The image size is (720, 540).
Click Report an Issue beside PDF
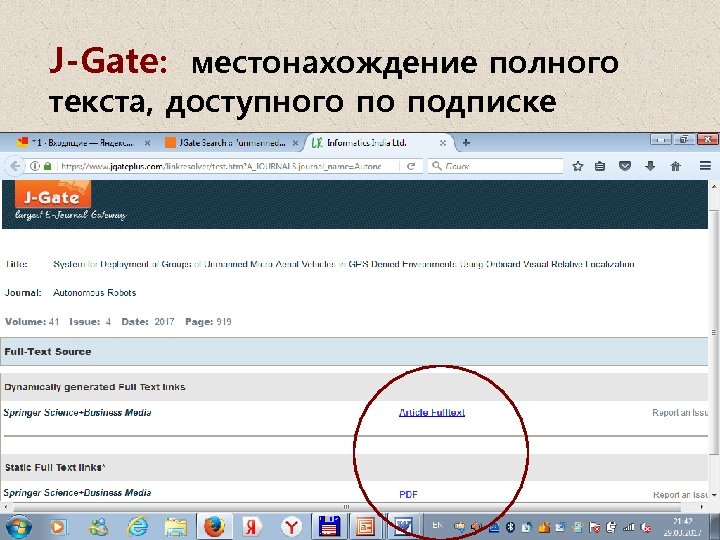pyautogui.click(x=680, y=495)
